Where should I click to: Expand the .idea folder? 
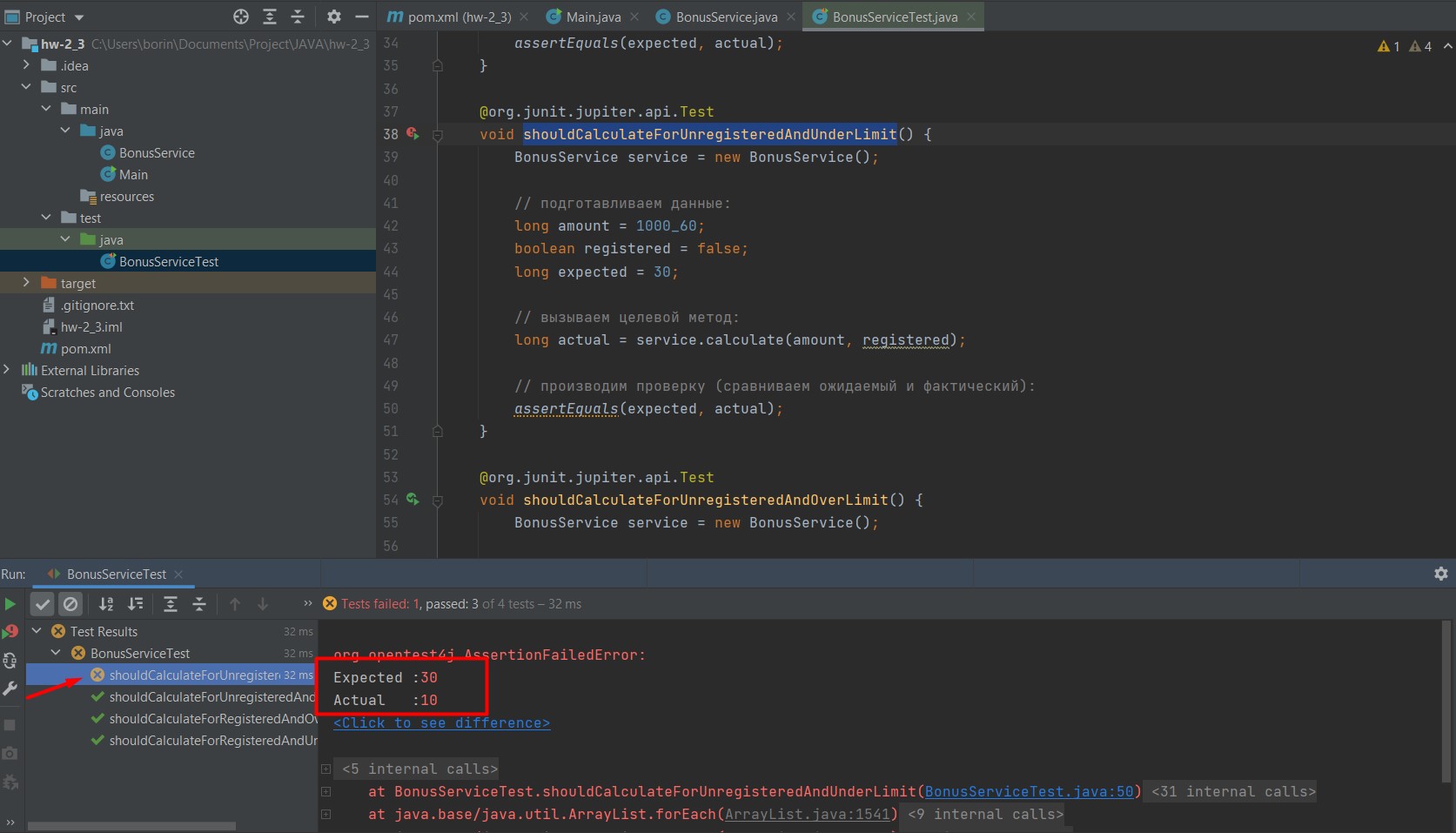pos(26,65)
